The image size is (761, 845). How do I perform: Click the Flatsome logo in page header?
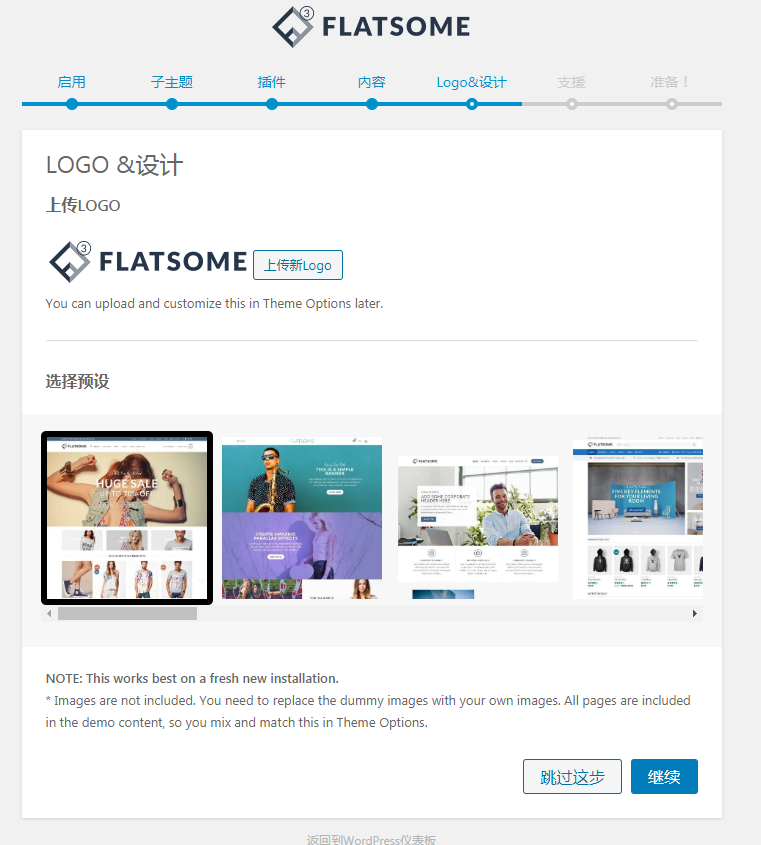pos(371,26)
